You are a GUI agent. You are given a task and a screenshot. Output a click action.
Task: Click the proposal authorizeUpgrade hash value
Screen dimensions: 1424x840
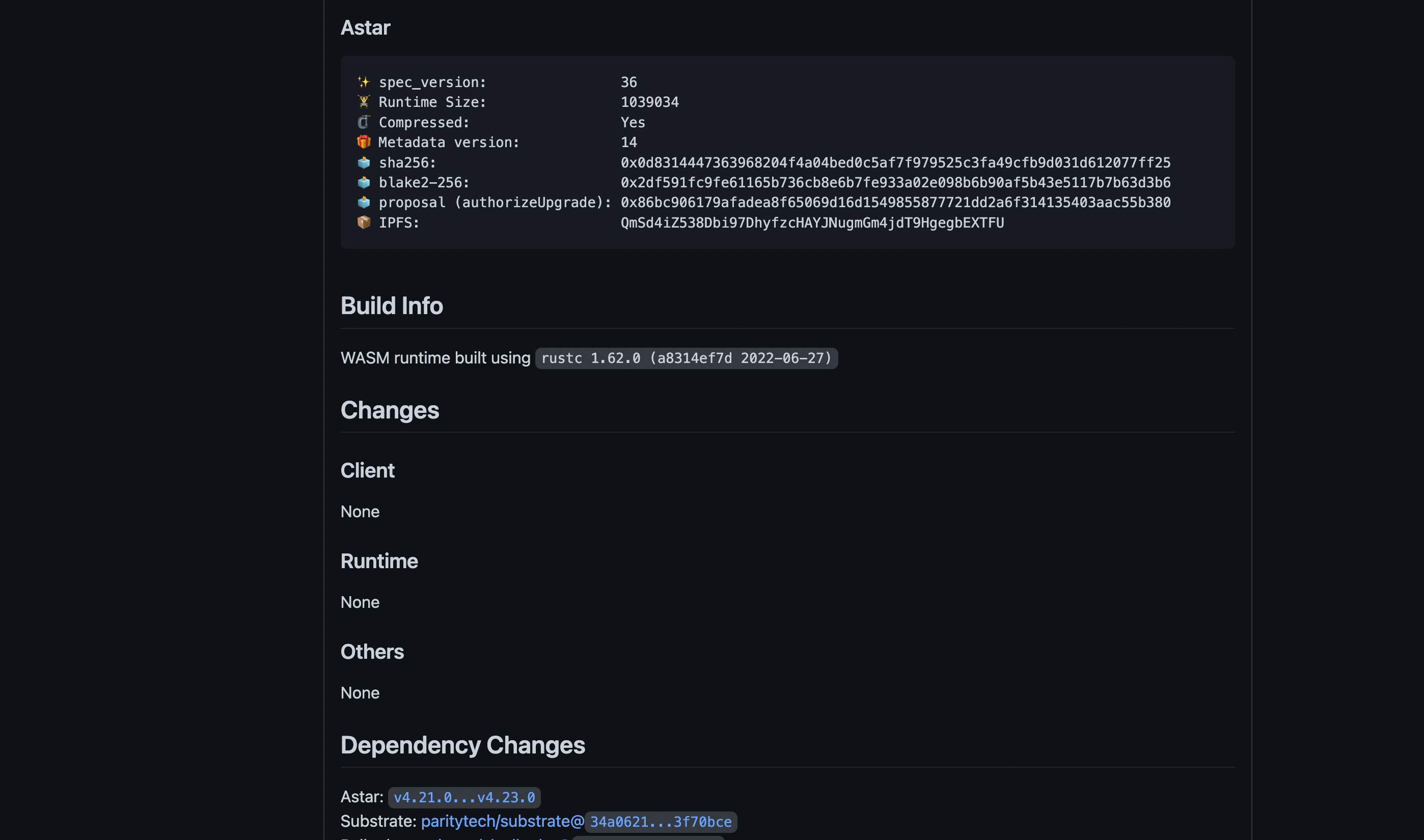(x=895, y=202)
